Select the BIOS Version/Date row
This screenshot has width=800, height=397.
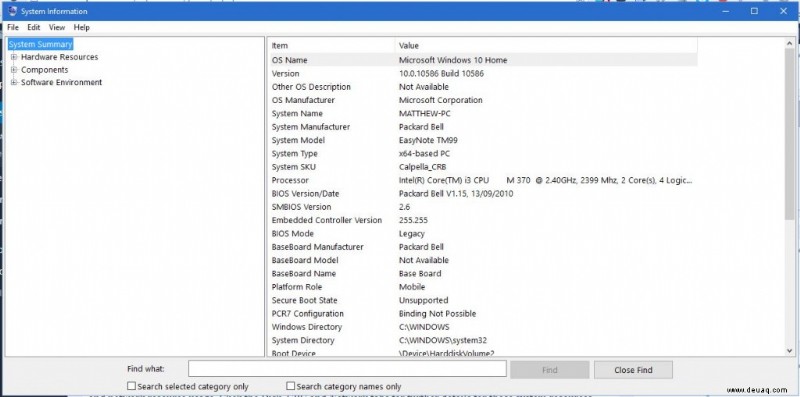coord(483,193)
